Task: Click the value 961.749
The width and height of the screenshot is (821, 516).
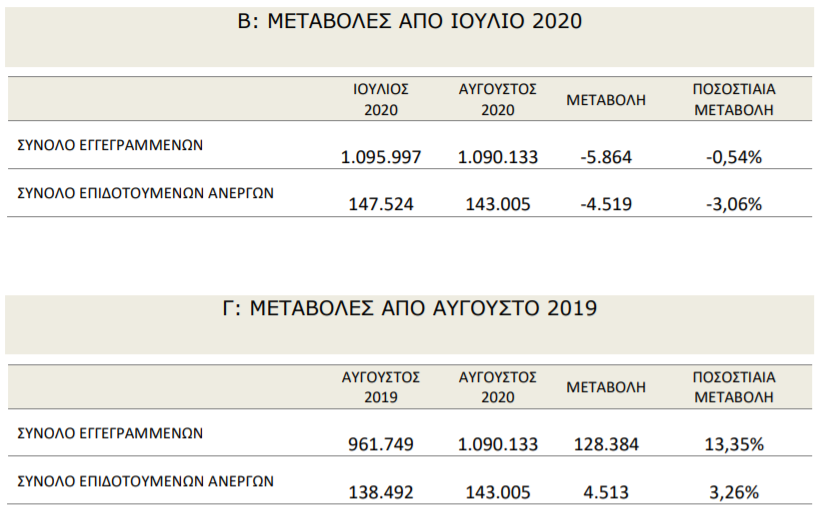Action: [x=381, y=445]
